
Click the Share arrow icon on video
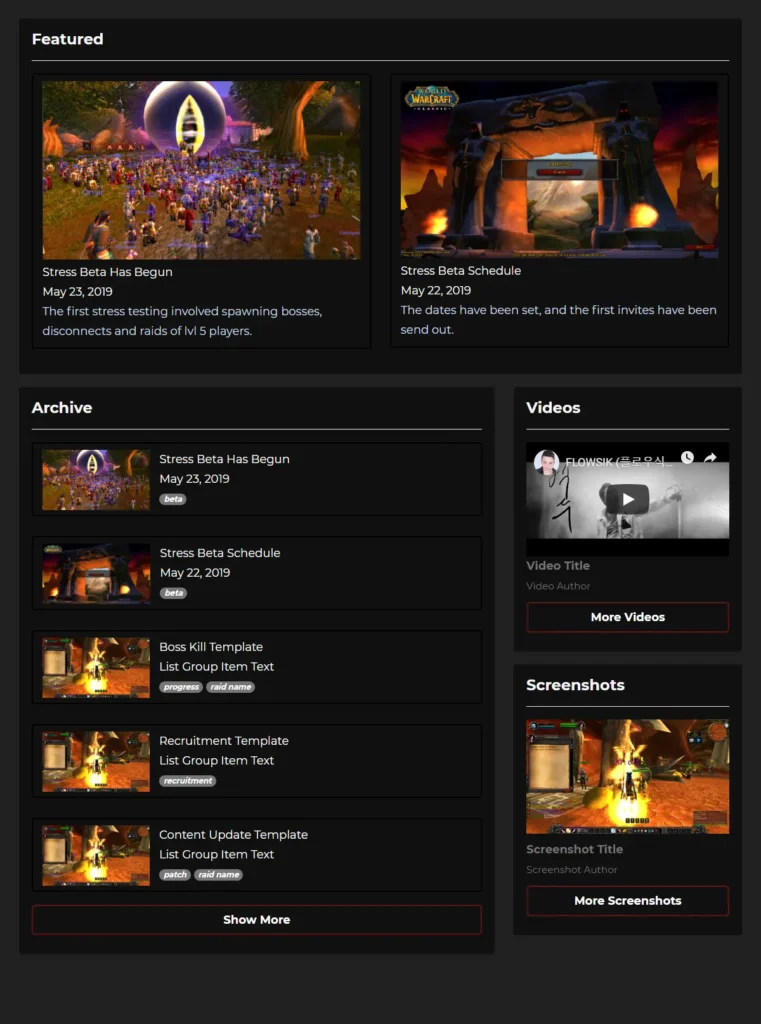click(x=710, y=458)
